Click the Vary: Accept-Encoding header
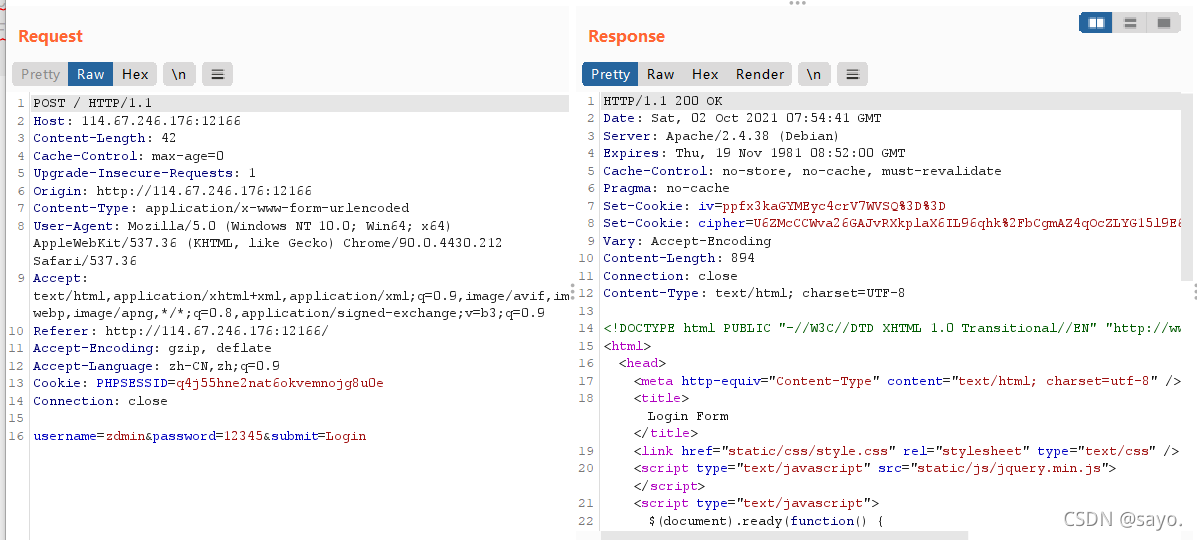This screenshot has width=1197, height=540. pos(687,241)
